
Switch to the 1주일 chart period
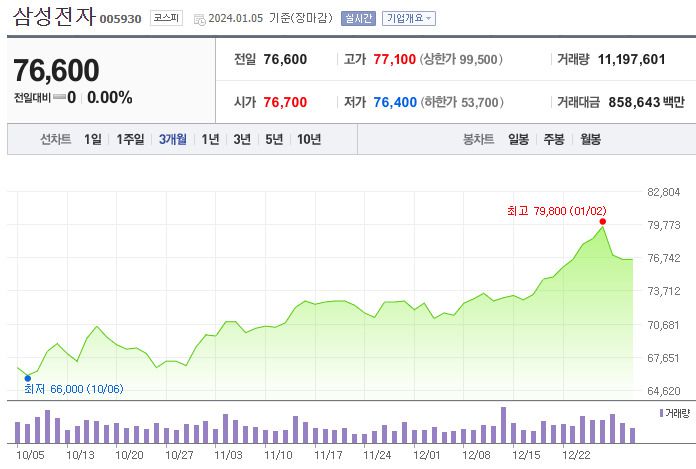(130, 139)
